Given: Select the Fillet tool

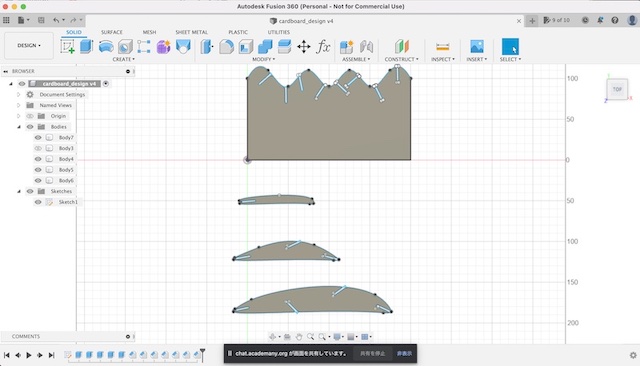Looking at the screenshot, I should coord(227,47).
